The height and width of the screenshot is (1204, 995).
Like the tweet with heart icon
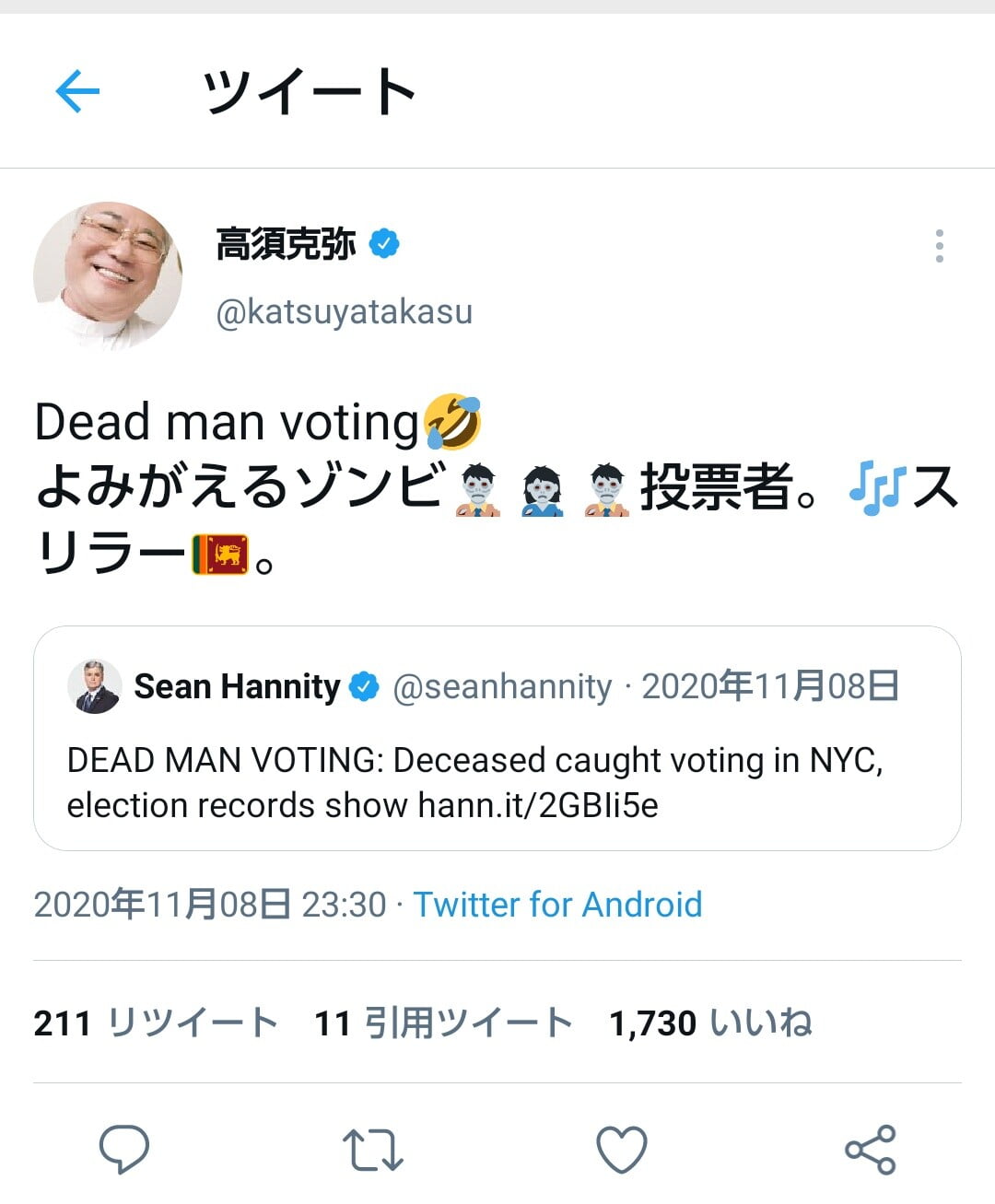point(622,1150)
